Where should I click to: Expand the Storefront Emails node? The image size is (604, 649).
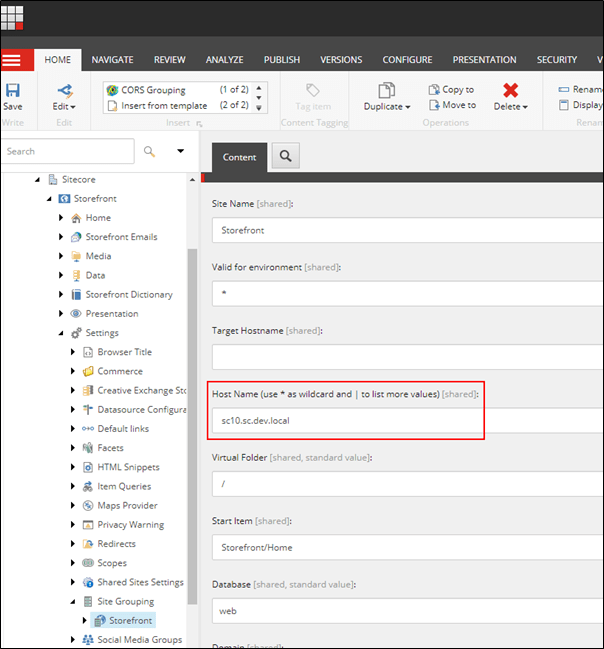point(61,237)
